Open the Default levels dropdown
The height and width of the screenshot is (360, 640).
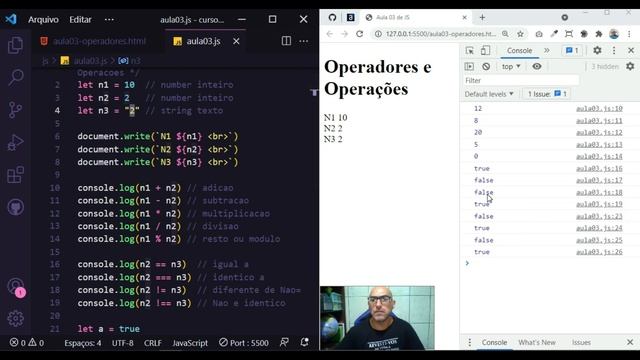tap(489, 94)
